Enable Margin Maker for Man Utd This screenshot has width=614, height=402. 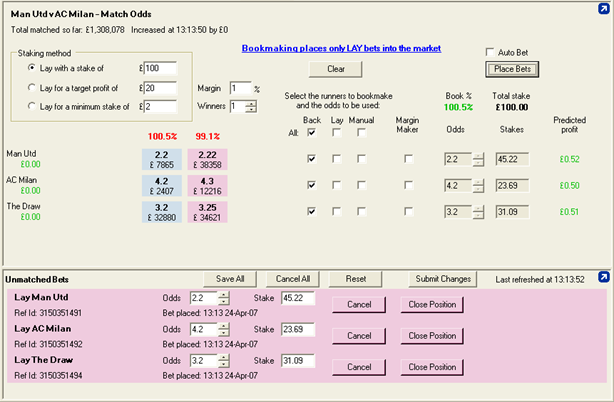coord(408,159)
